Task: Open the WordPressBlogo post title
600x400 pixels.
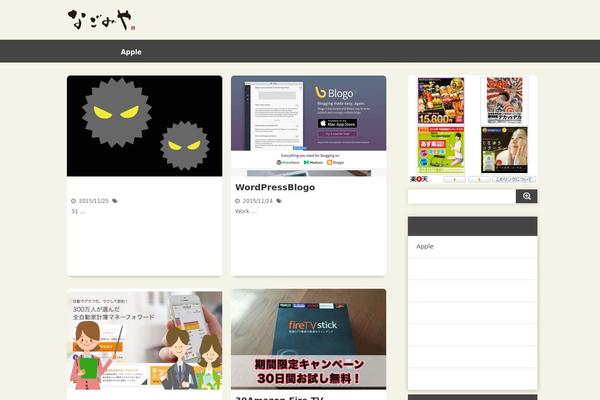Action: click(275, 187)
